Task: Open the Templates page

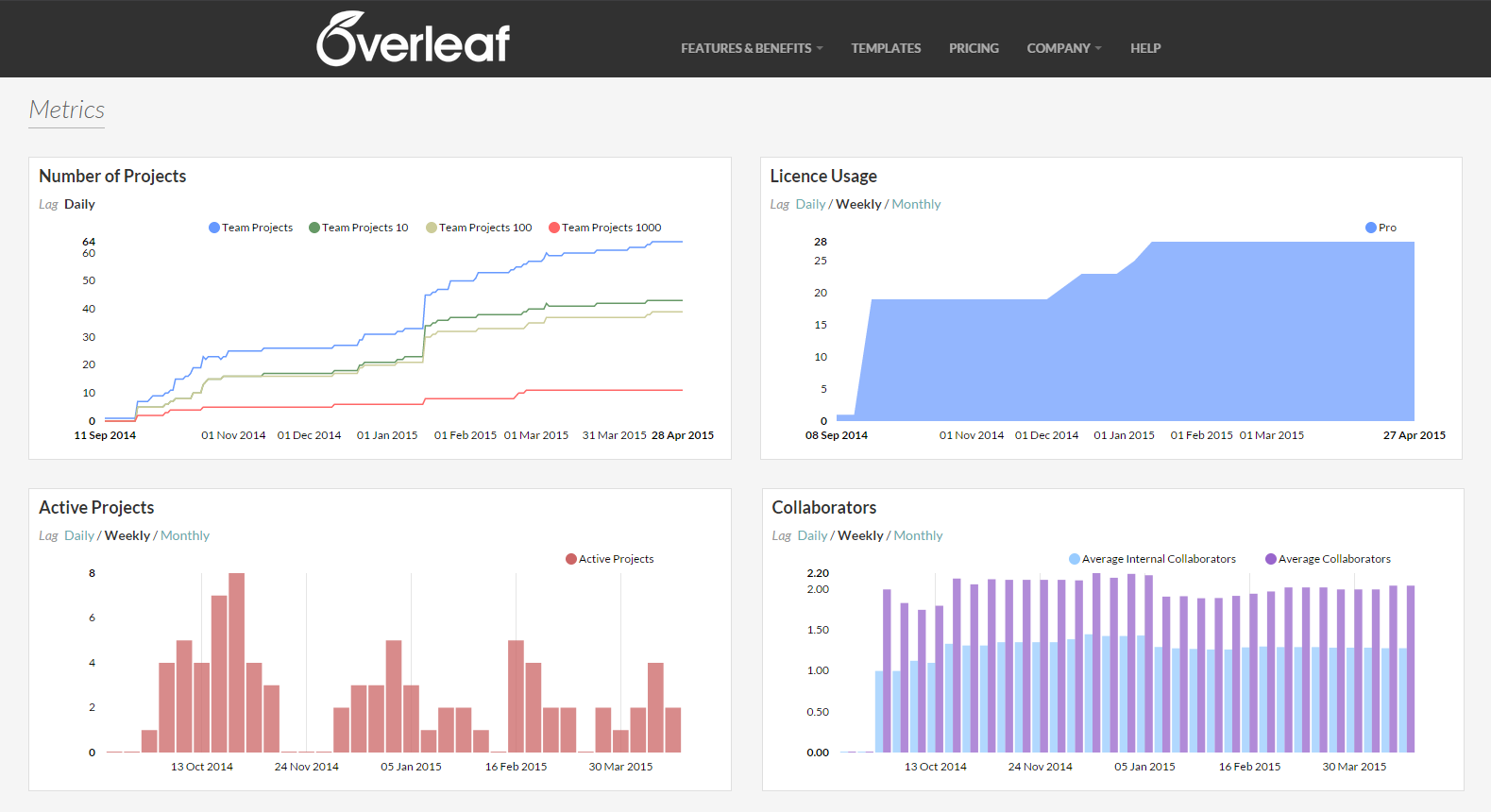Action: click(x=886, y=48)
